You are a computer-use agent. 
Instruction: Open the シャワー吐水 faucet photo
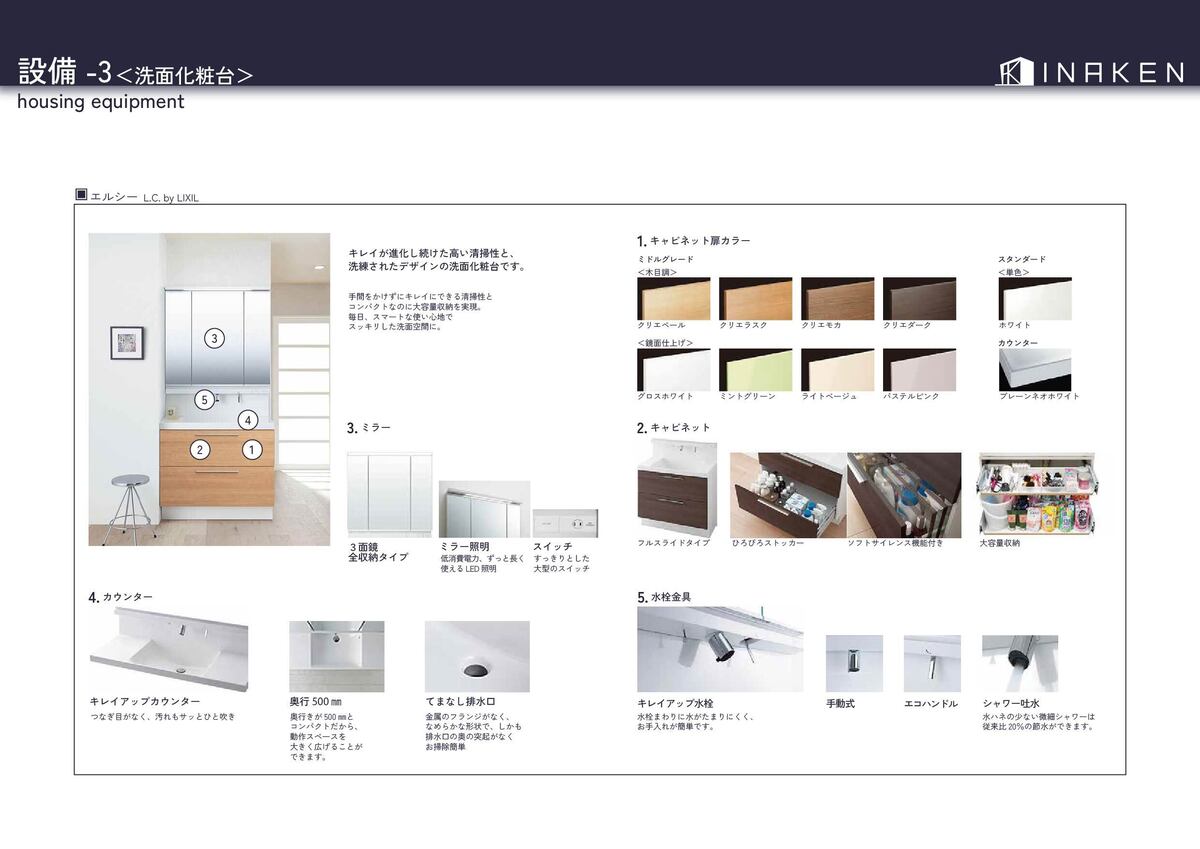(x=1020, y=664)
